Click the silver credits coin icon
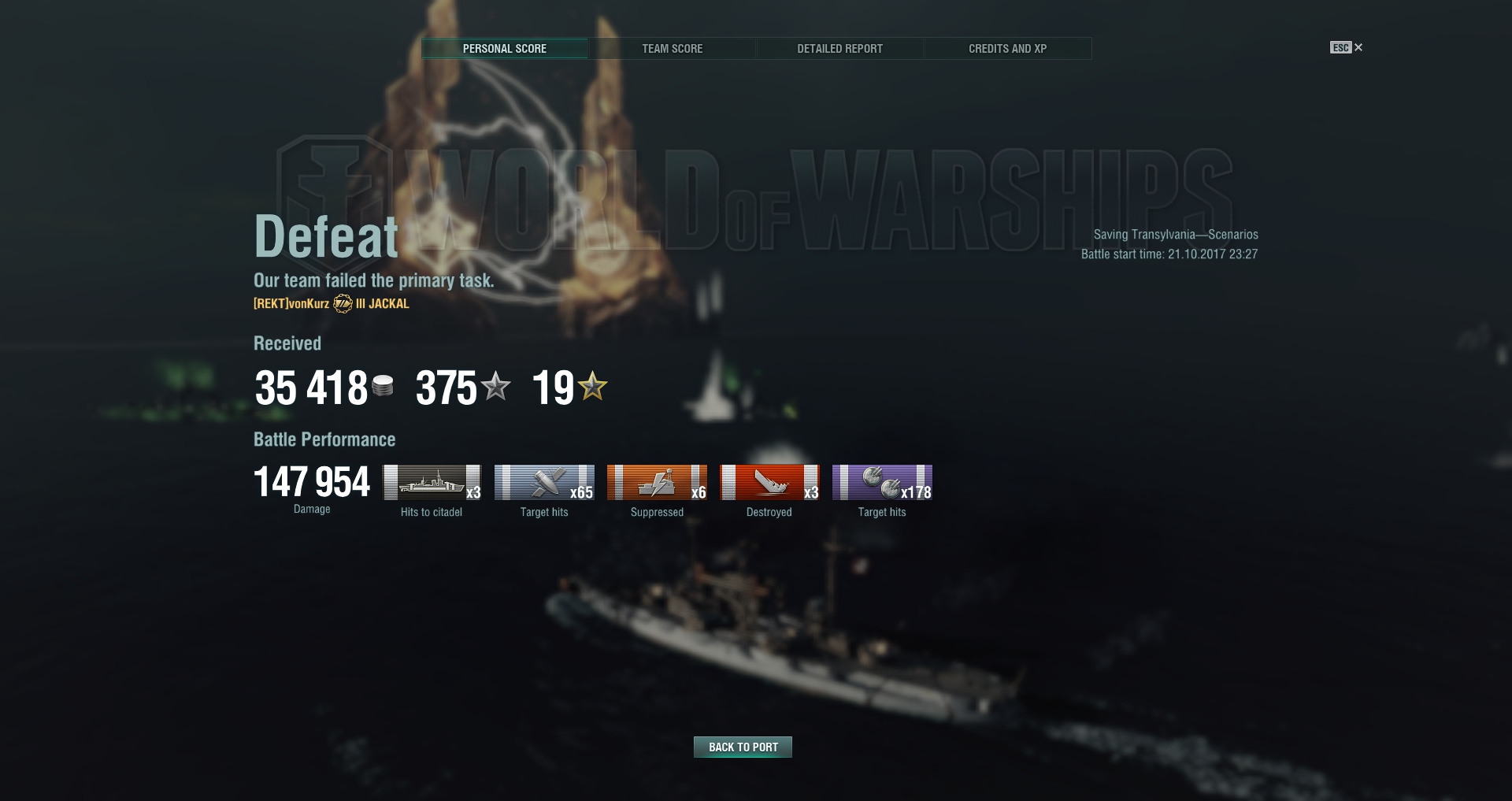This screenshot has width=1512, height=801. [383, 386]
